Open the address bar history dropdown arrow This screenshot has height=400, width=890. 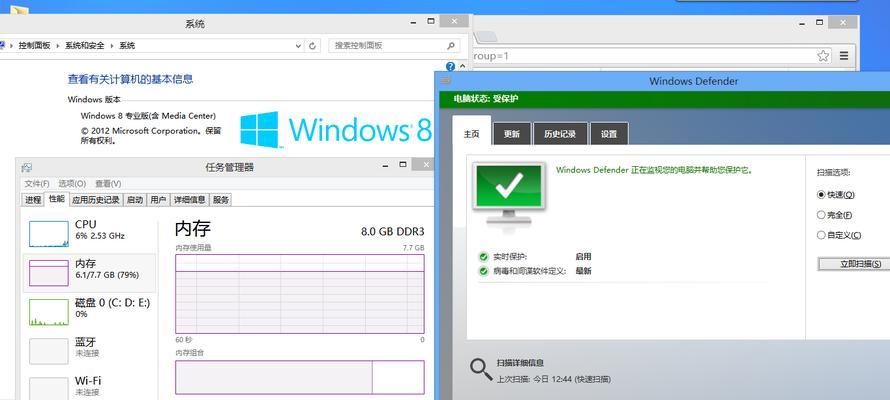coord(299,46)
